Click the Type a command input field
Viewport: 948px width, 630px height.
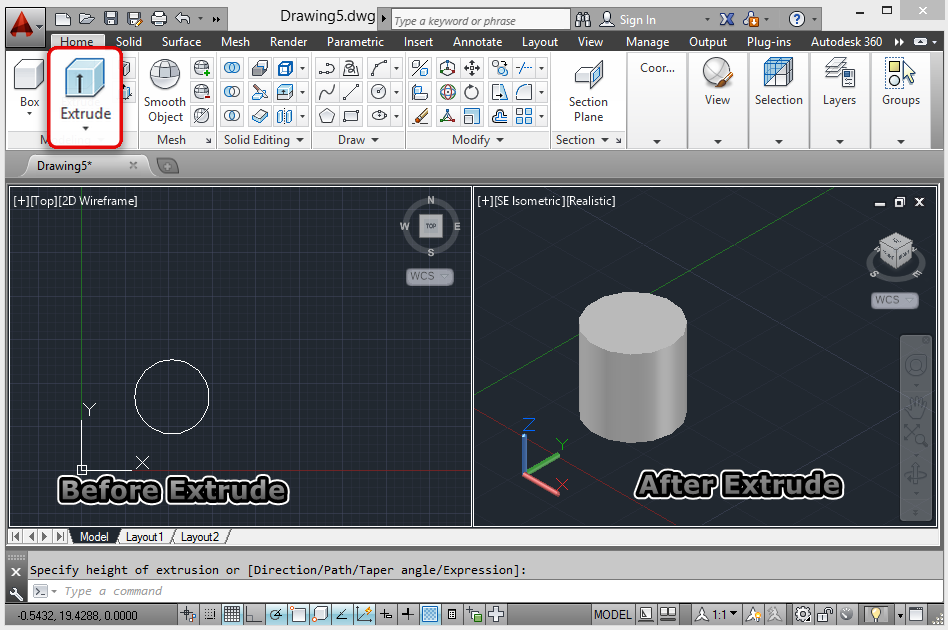coord(200,591)
